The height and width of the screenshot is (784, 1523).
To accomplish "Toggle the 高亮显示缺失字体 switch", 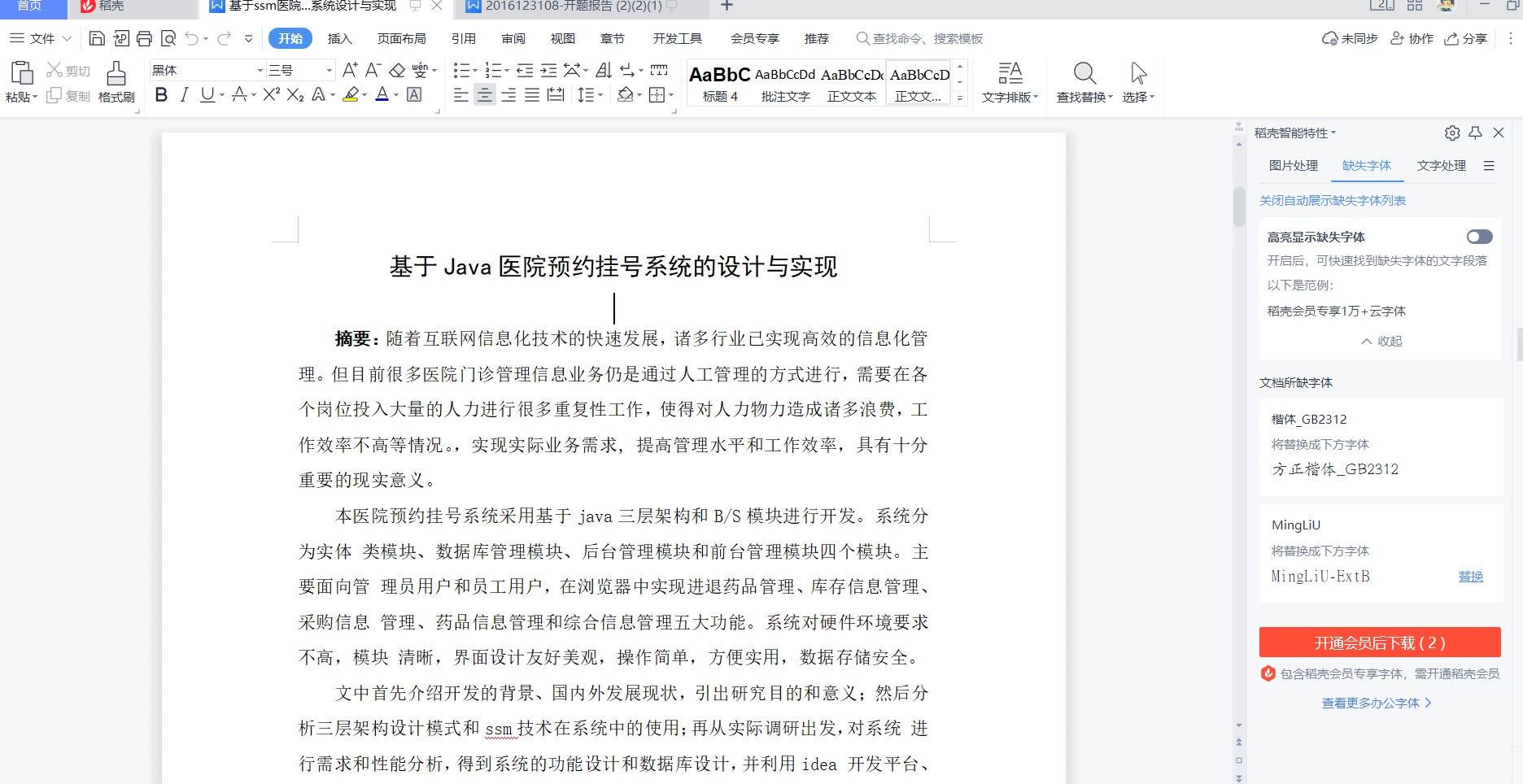I will click(1480, 237).
